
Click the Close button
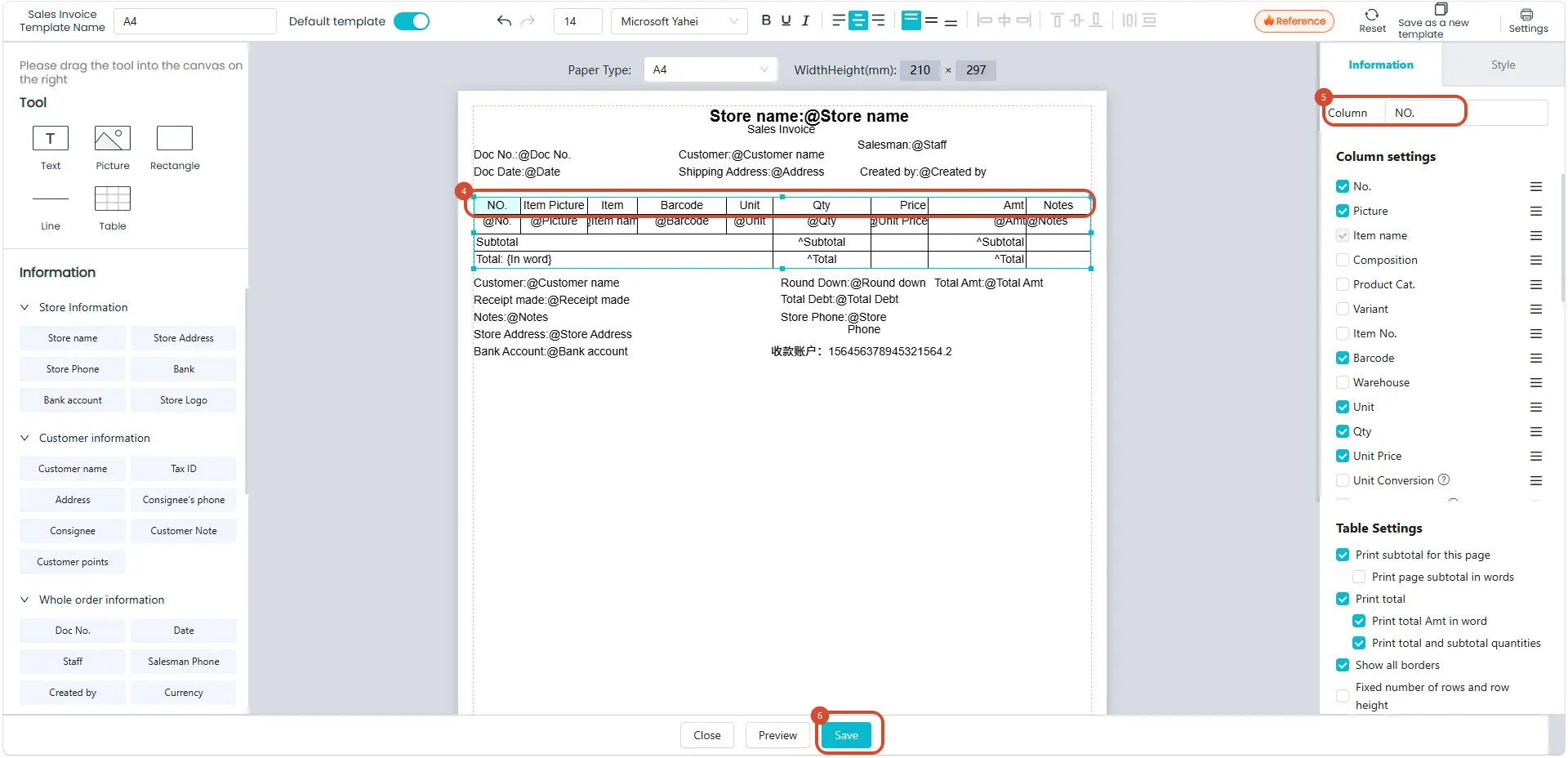(707, 735)
